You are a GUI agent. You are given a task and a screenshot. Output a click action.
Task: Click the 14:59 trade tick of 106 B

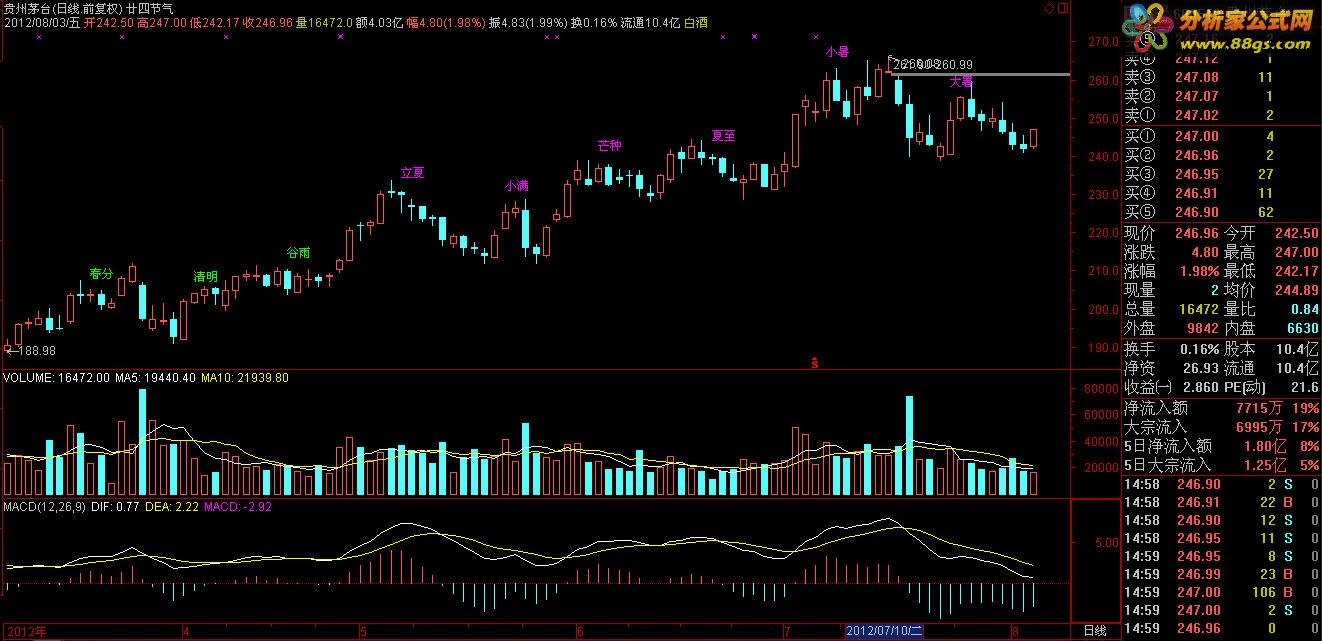[1222, 592]
